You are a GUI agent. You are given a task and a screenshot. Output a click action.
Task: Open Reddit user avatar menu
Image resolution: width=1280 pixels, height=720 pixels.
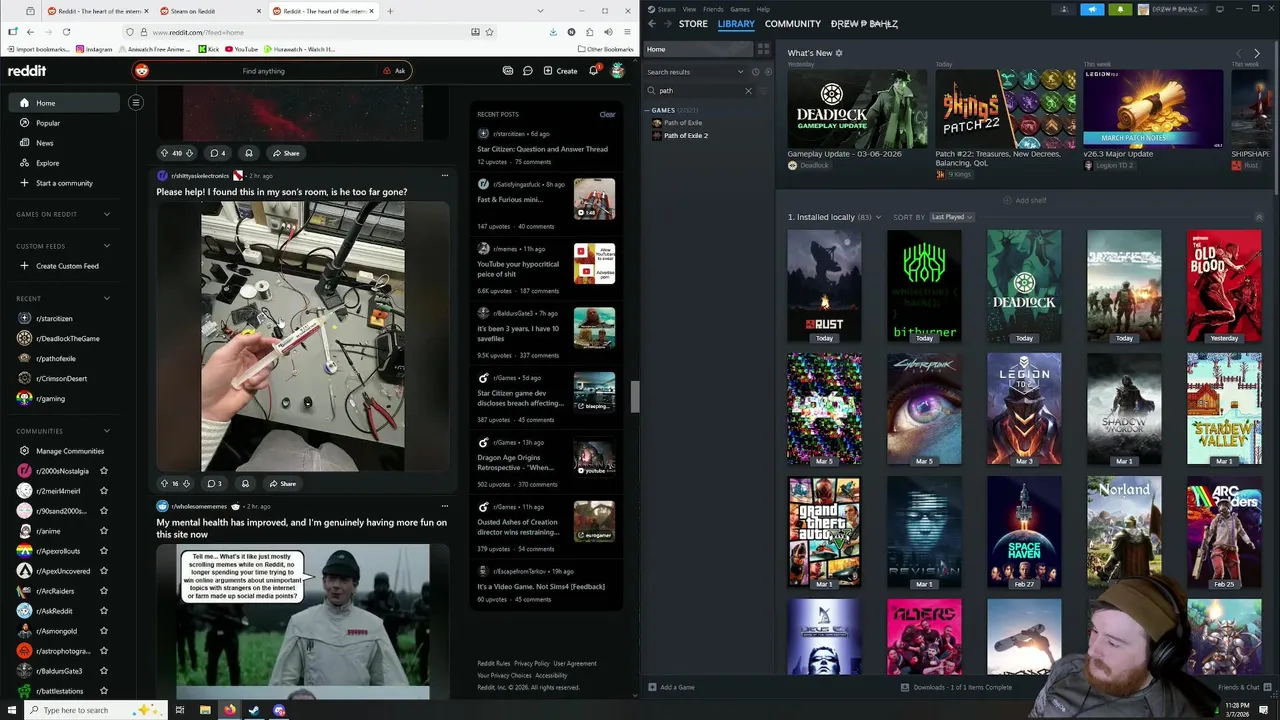pyautogui.click(x=618, y=70)
